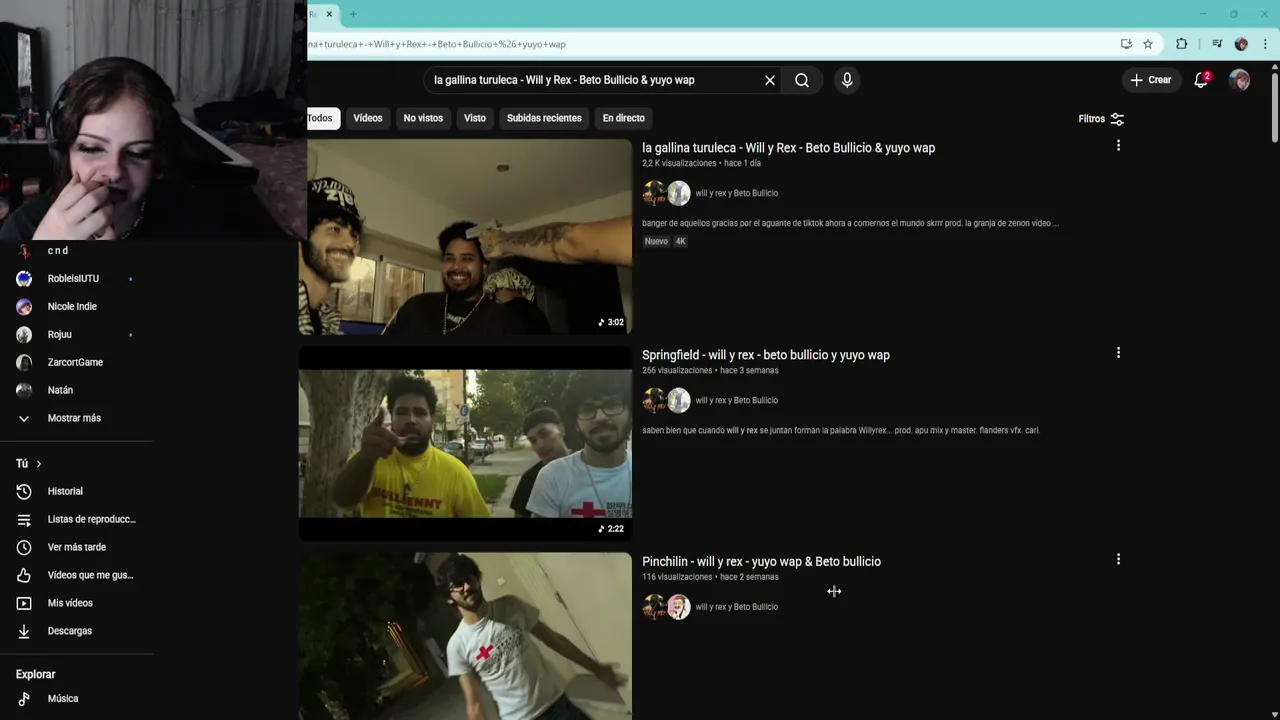Start voice search with microphone icon
1280x720 pixels.
pos(847,80)
